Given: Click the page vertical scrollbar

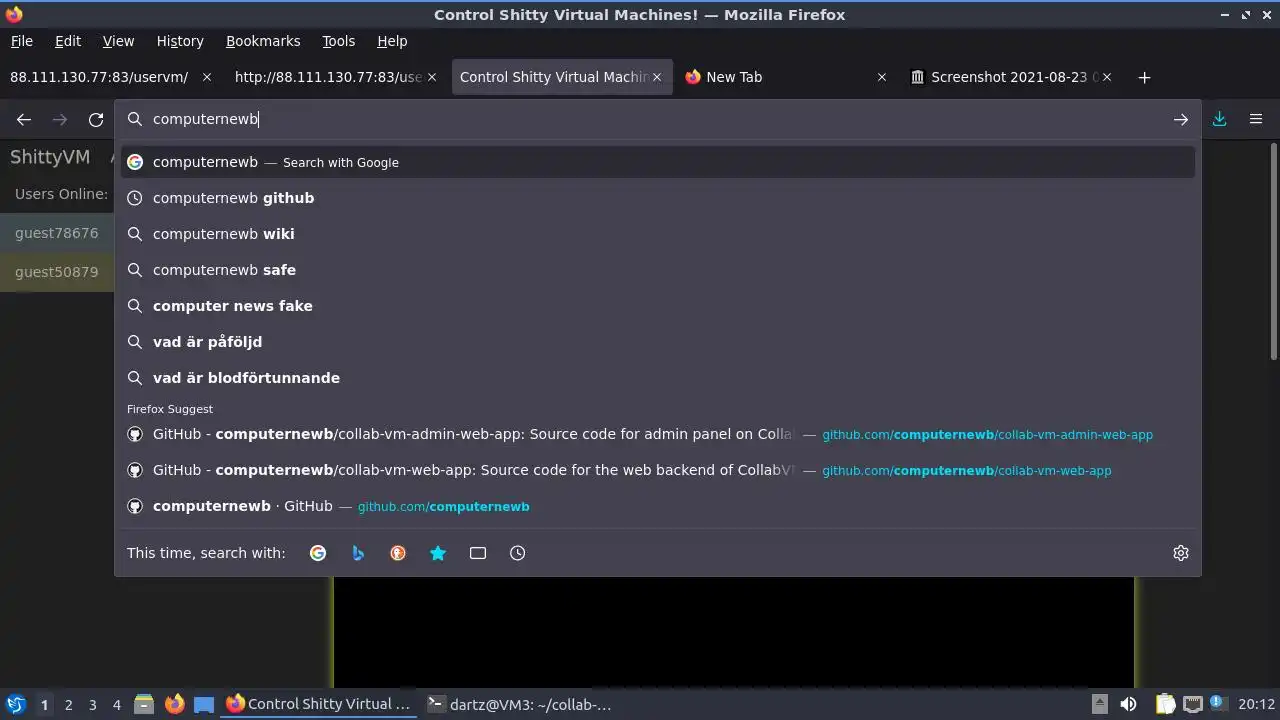Looking at the screenshot, I should pyautogui.click(x=1273, y=251).
